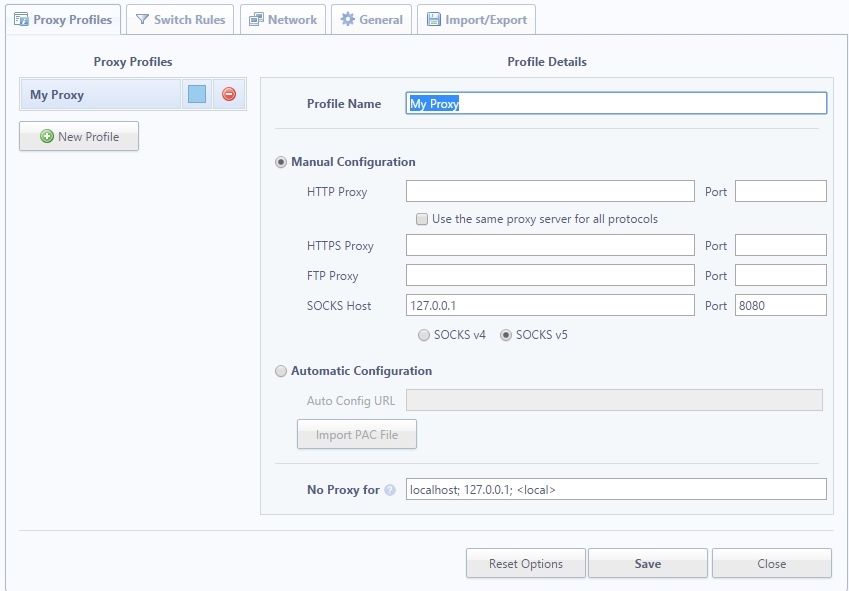Delete My Proxy using the red minus icon

click(229, 93)
